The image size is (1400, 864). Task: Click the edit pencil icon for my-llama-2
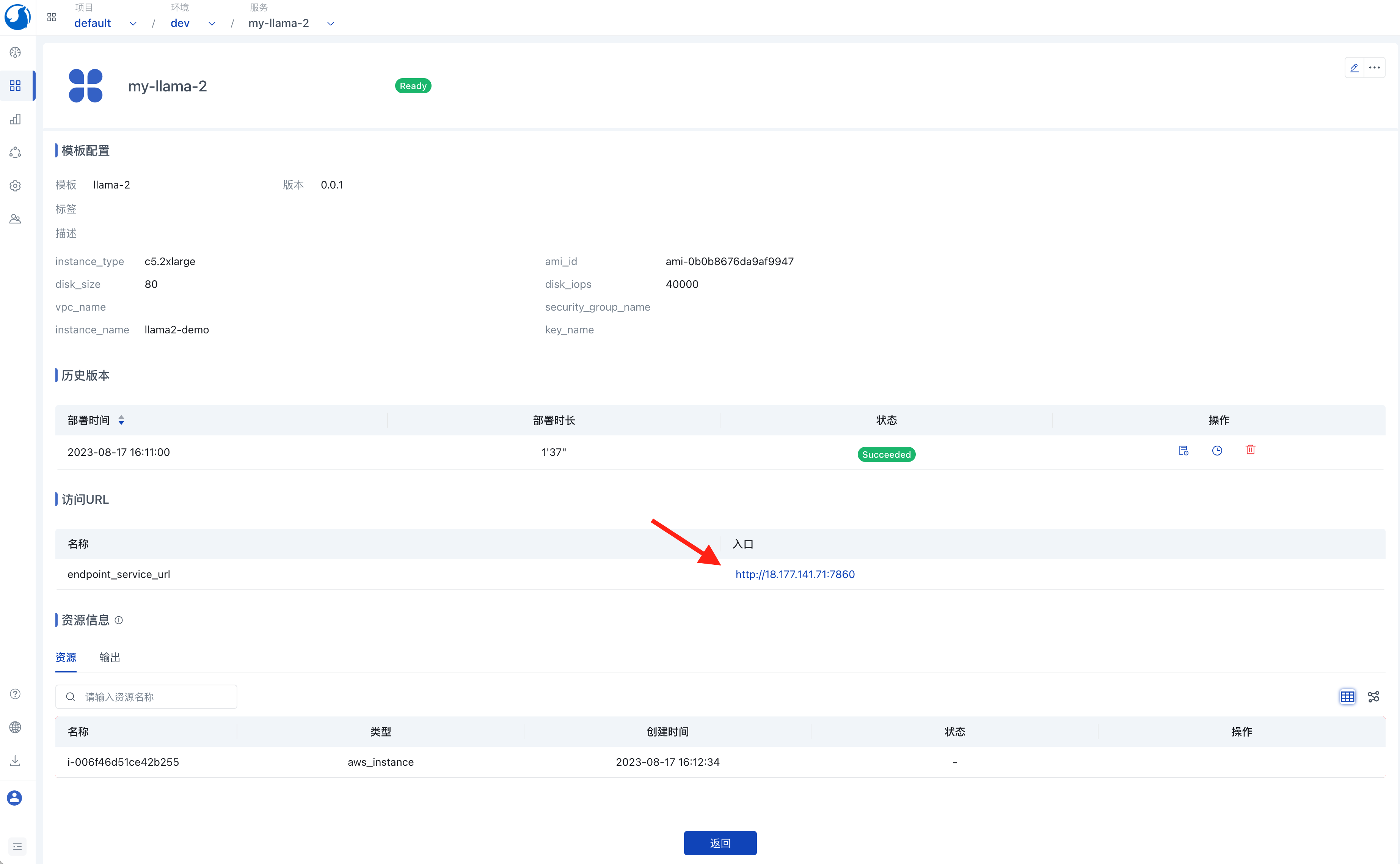point(1354,68)
